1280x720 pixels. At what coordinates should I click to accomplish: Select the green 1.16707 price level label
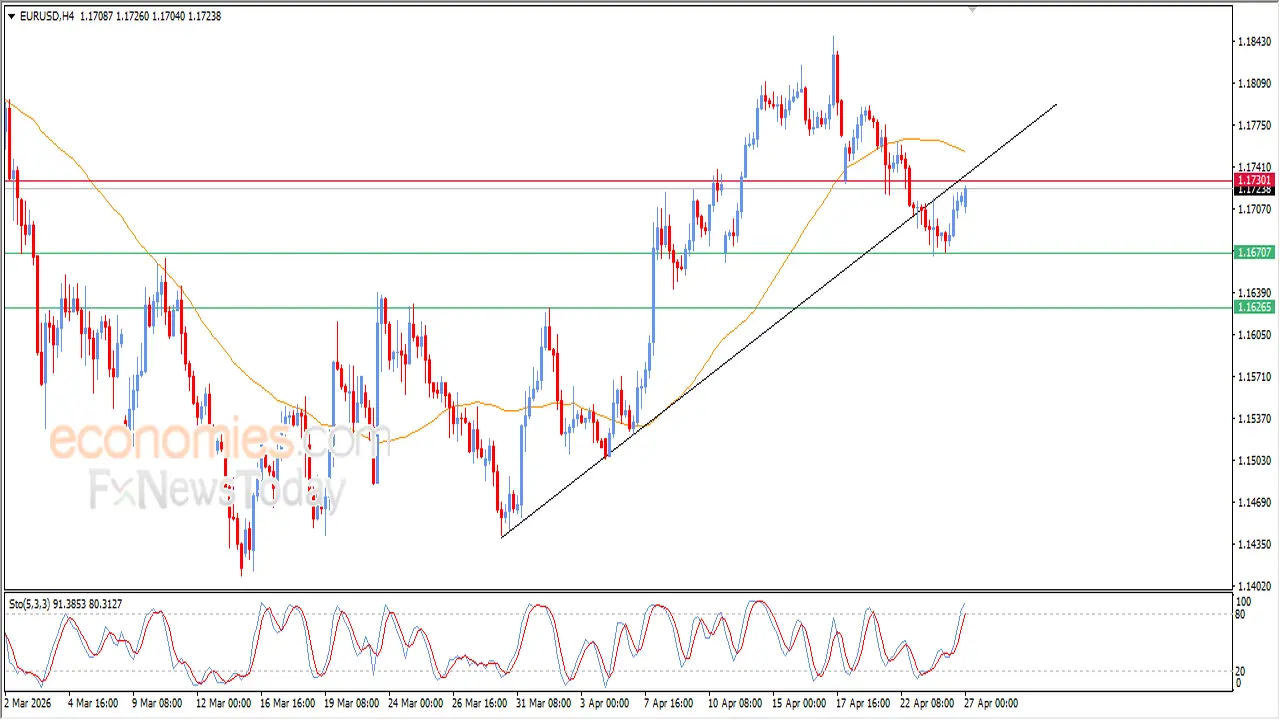click(x=1254, y=253)
